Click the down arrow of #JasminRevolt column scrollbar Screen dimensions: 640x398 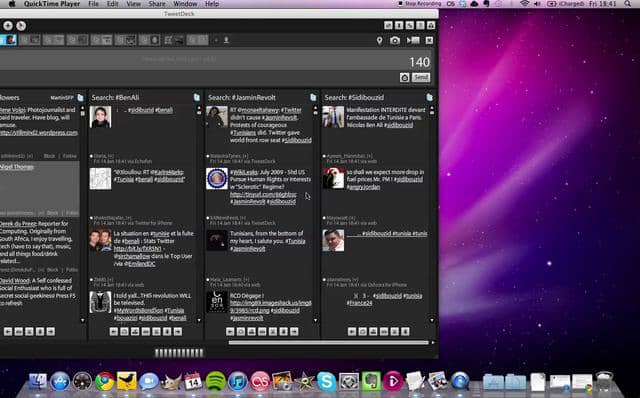point(315,320)
